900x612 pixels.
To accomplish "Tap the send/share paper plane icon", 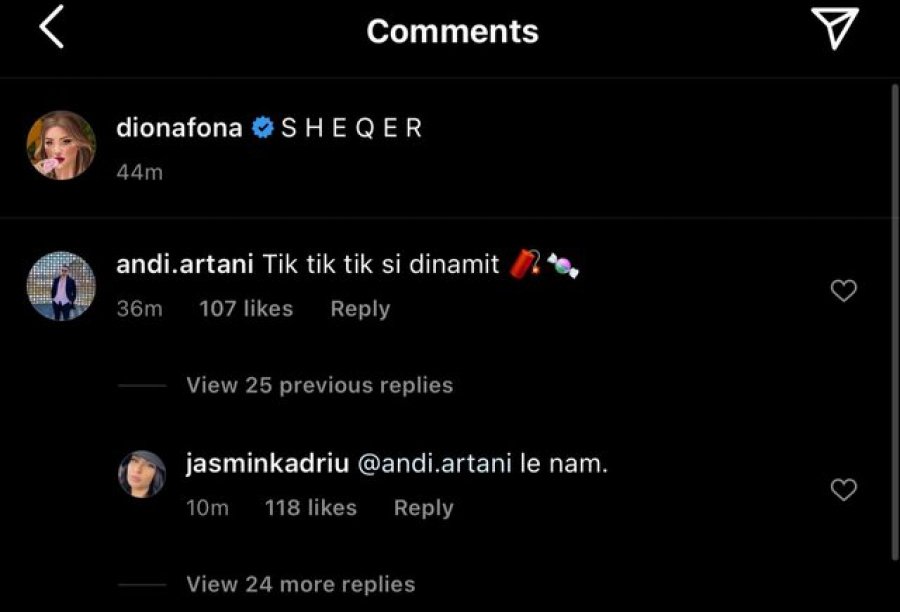I will 835,27.
